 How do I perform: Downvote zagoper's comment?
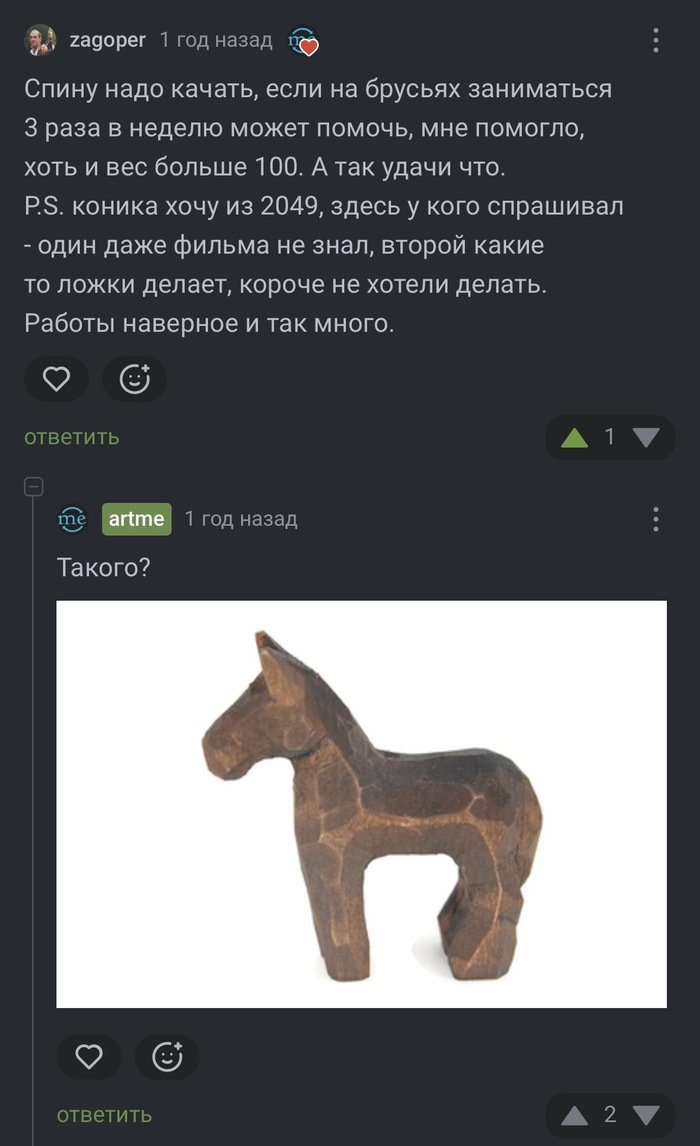pos(646,438)
